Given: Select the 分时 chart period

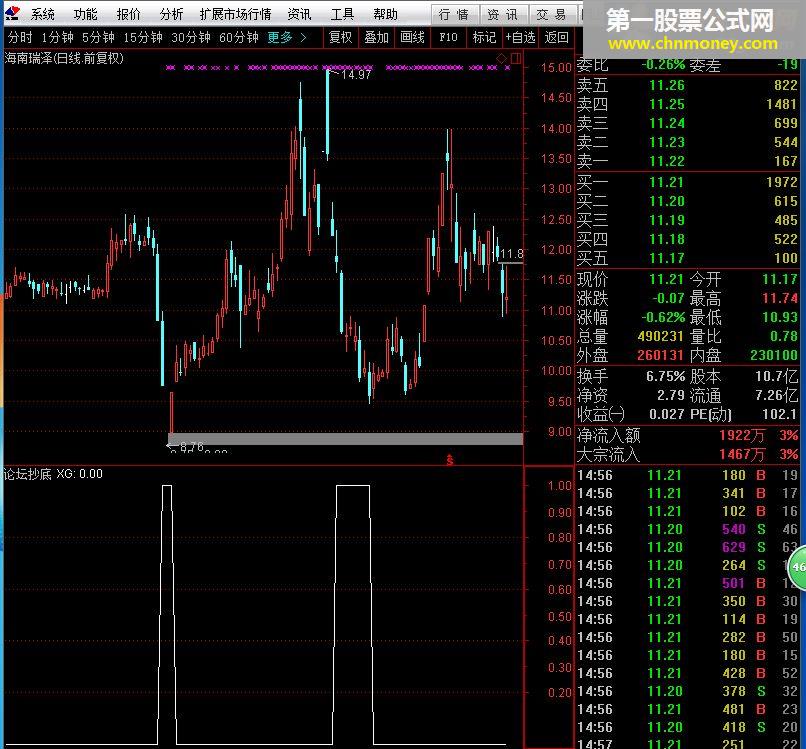Looking at the screenshot, I should 20,38.
